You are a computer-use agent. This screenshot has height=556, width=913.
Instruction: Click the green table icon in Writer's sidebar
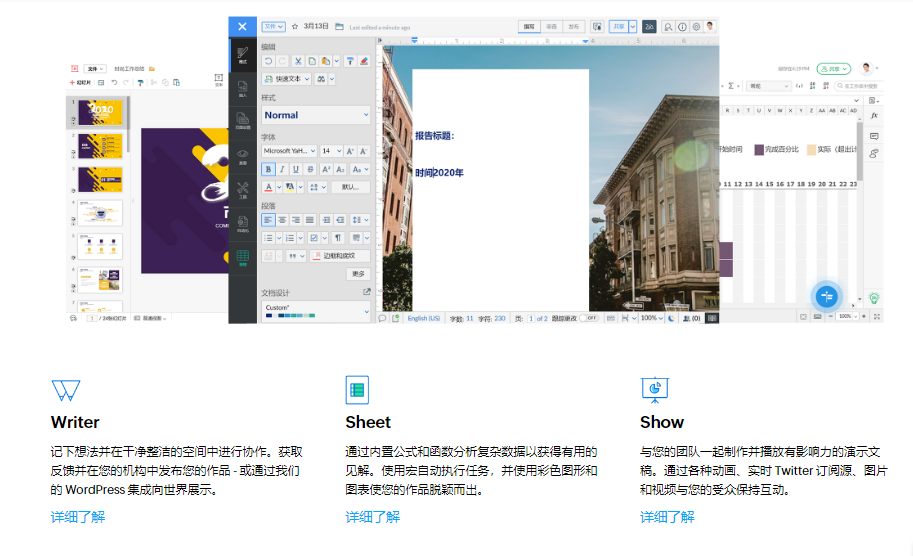point(243,257)
